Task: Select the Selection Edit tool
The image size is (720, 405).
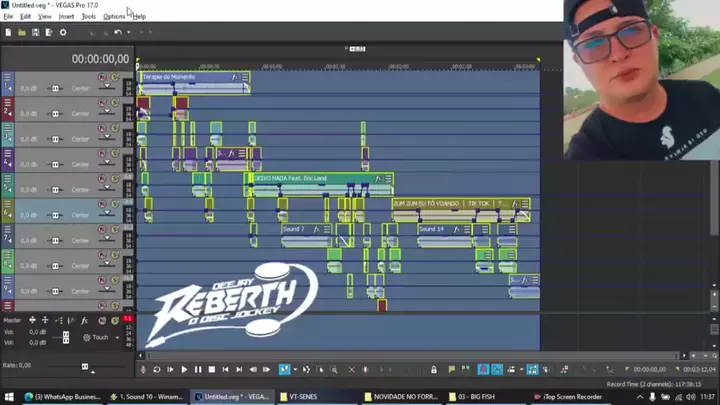Action: 320,369
